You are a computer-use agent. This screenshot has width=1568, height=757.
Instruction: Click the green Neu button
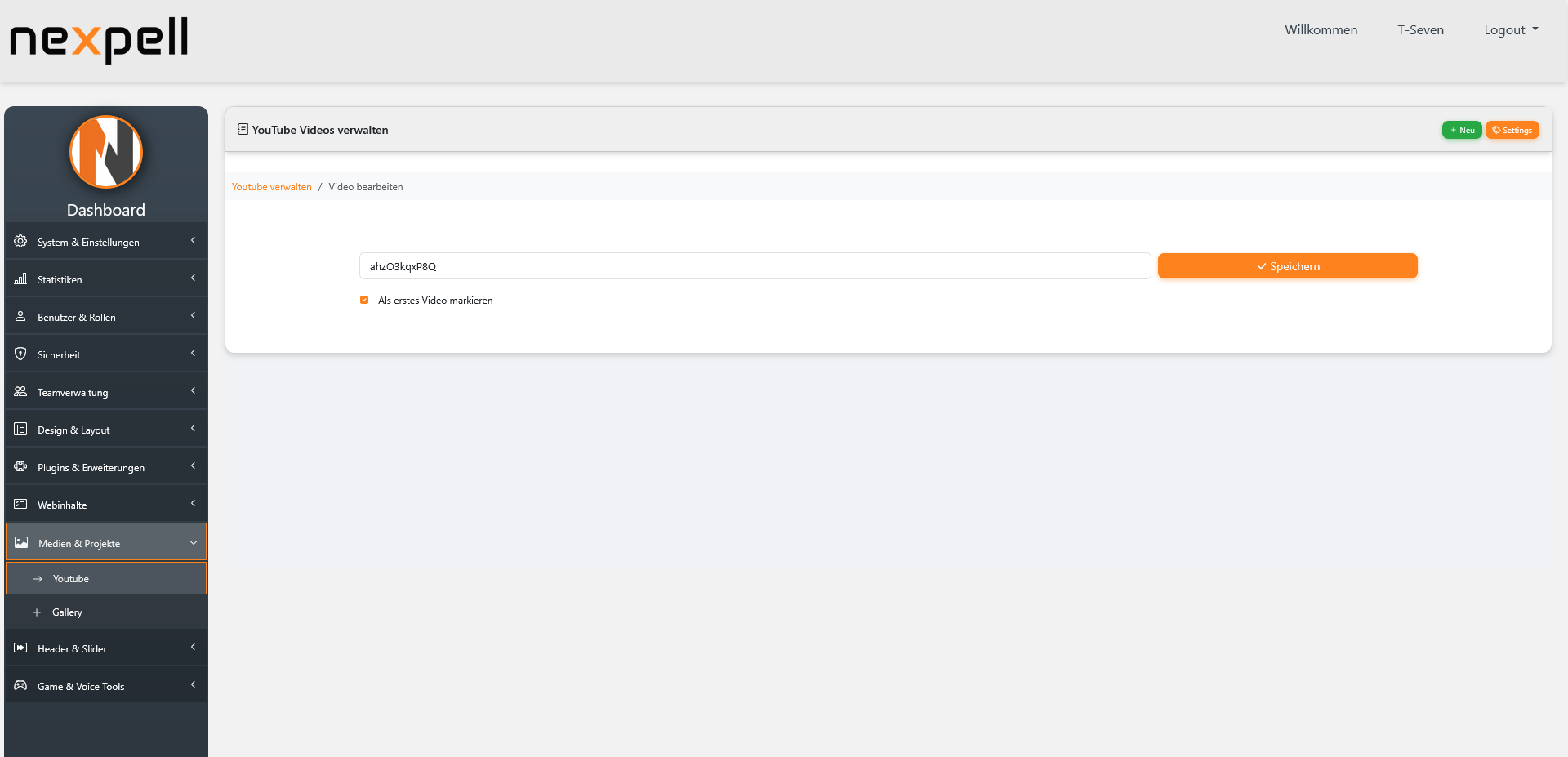1462,130
